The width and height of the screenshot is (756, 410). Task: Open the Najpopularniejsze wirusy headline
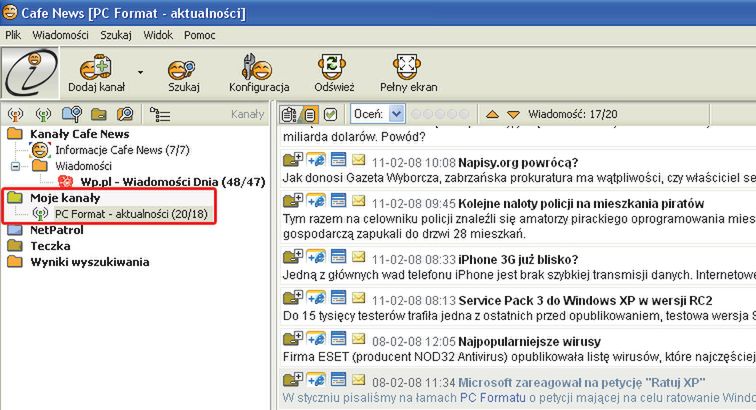[x=529, y=342]
